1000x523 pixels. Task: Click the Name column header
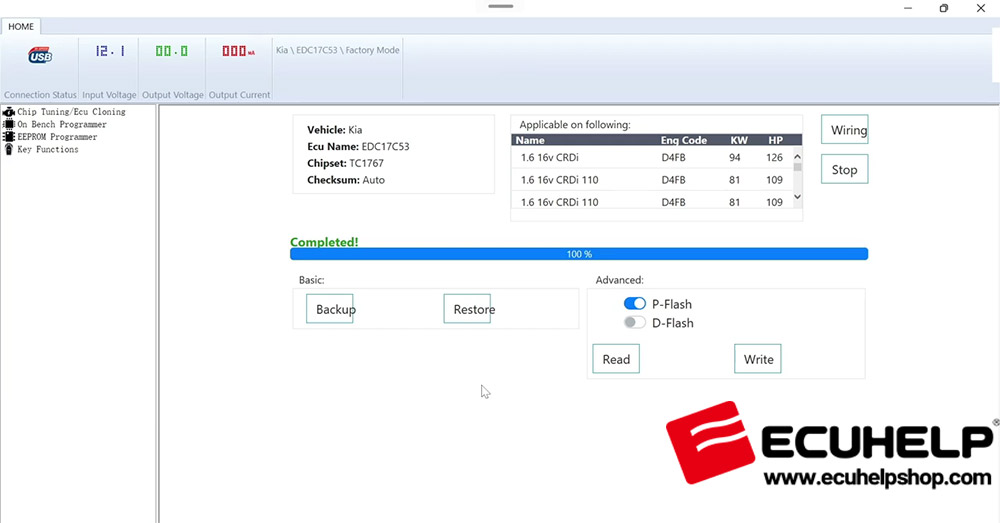pos(530,140)
